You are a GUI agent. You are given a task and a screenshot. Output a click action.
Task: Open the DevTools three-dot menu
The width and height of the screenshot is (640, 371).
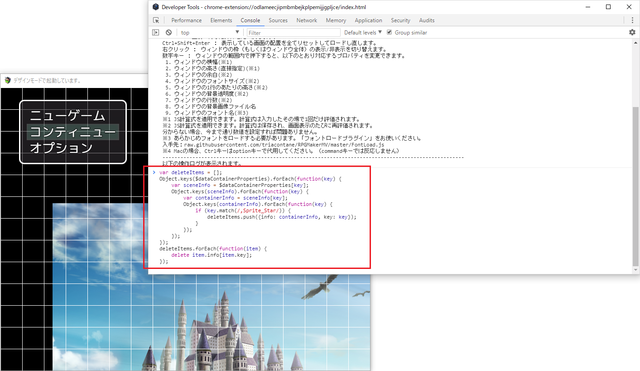[x=632, y=20]
